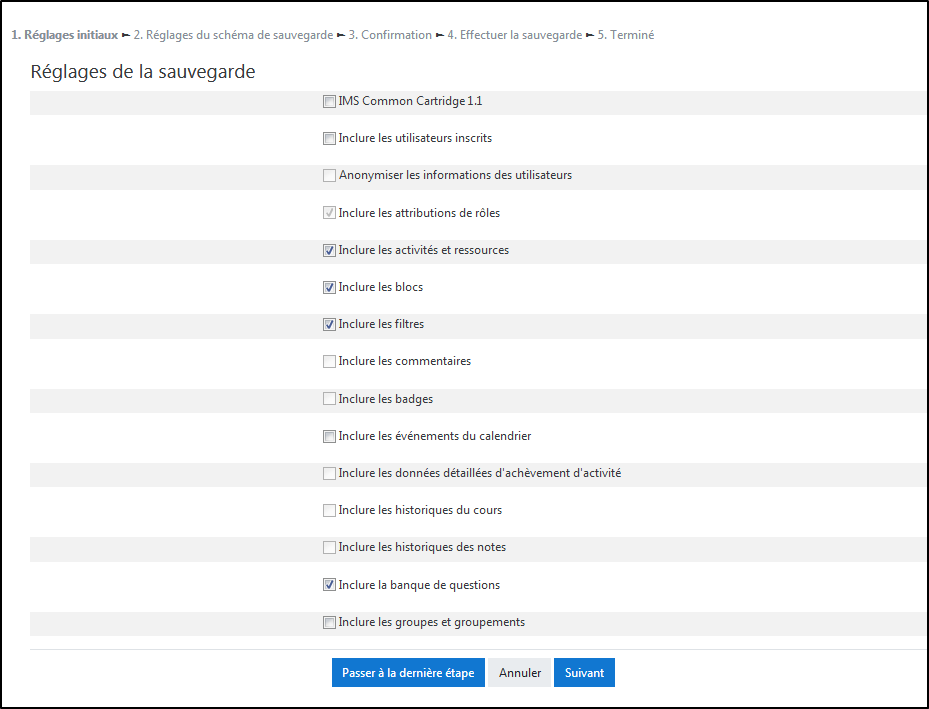Screen dimensions: 929x709
Task: Check Inclure les historiques des notes
Action: tap(329, 548)
